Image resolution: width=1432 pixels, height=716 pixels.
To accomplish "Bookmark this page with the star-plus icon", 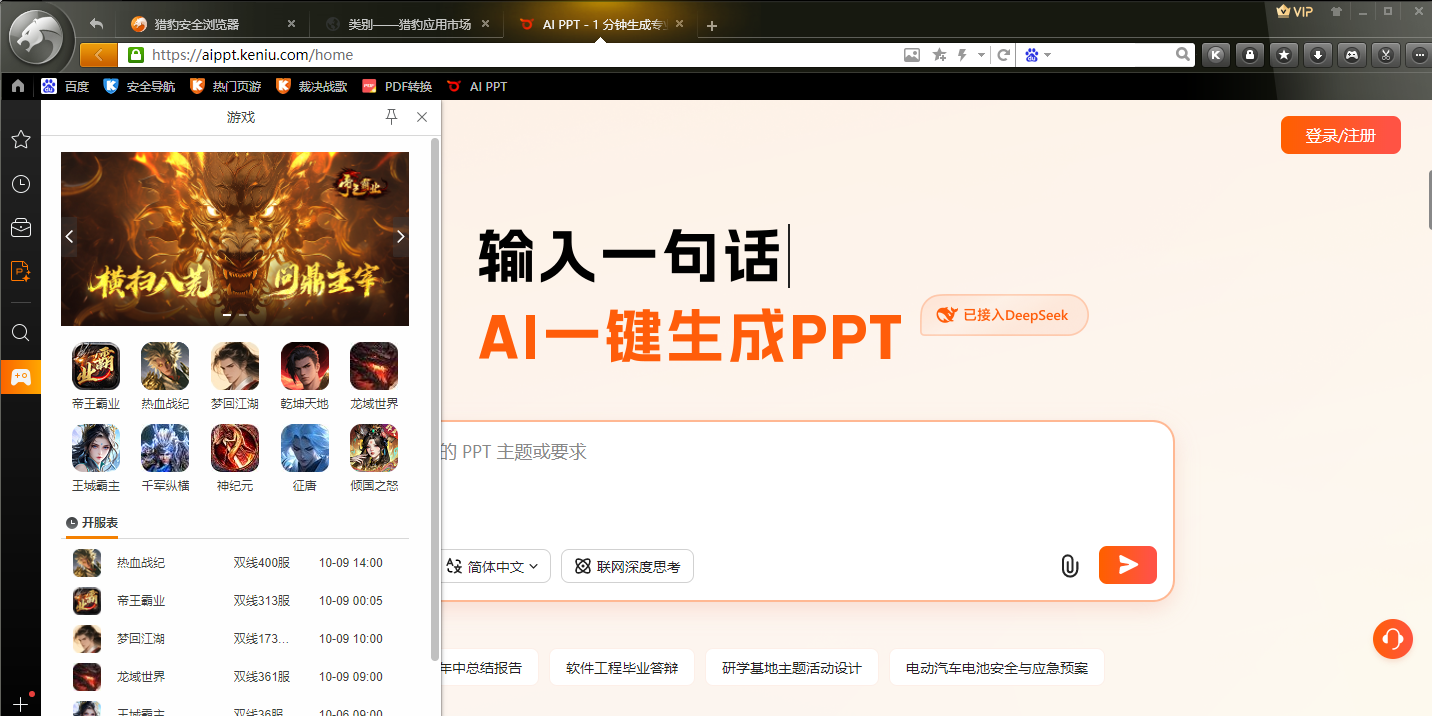I will (x=939, y=55).
